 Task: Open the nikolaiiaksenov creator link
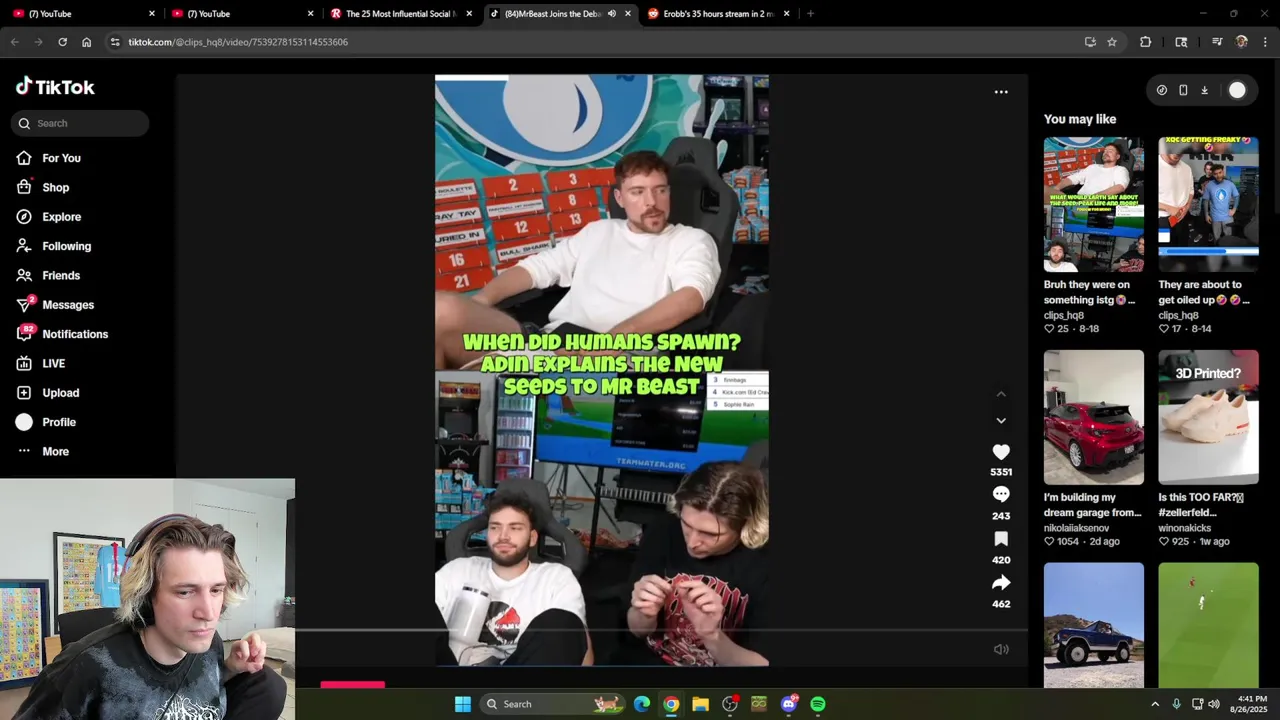1076,528
